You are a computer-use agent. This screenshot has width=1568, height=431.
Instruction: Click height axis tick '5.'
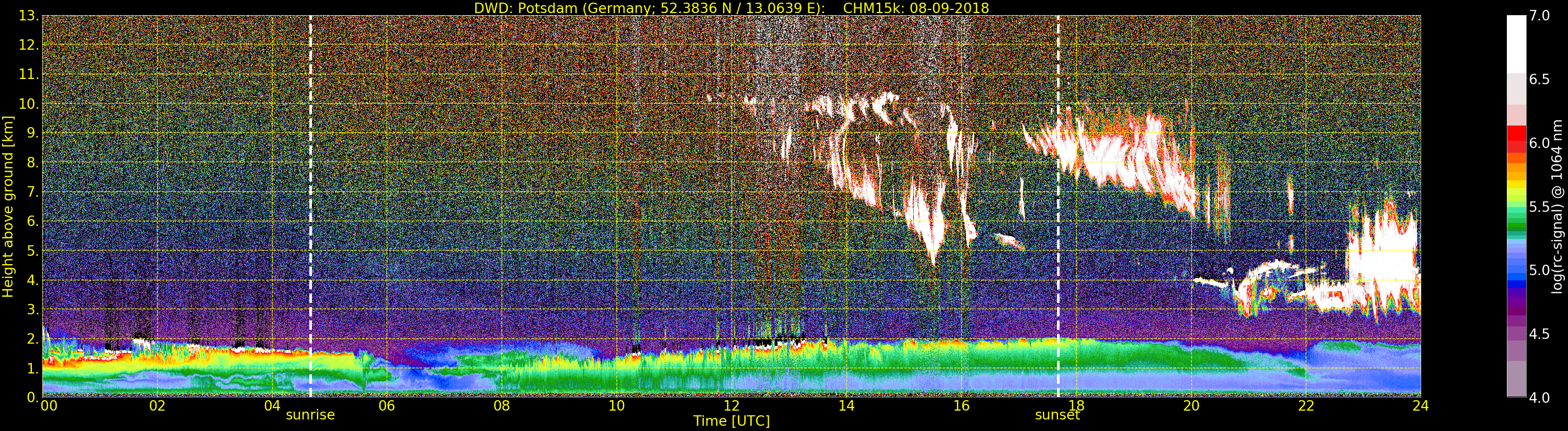click(x=33, y=251)
